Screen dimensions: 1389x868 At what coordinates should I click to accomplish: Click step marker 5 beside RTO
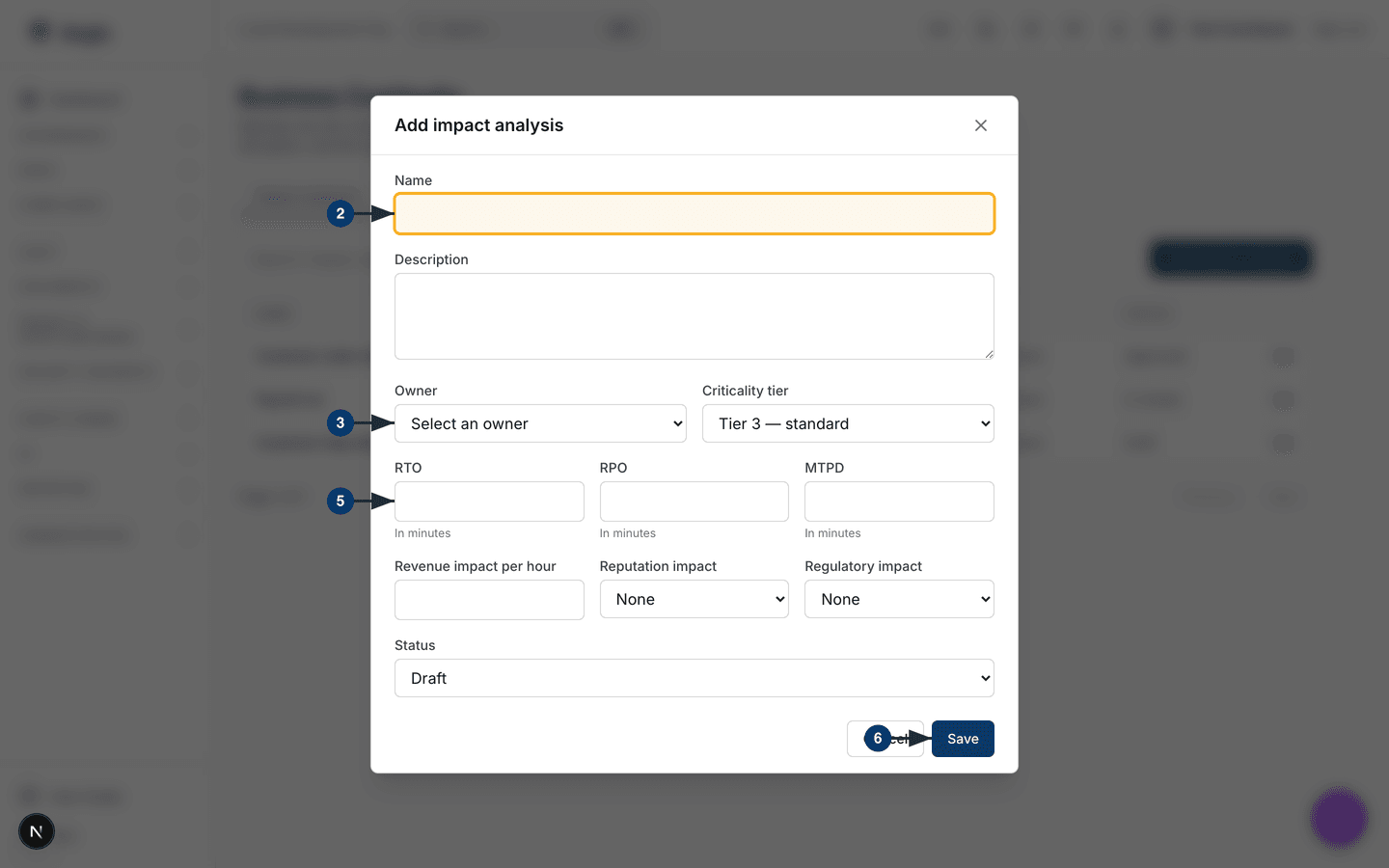click(340, 501)
